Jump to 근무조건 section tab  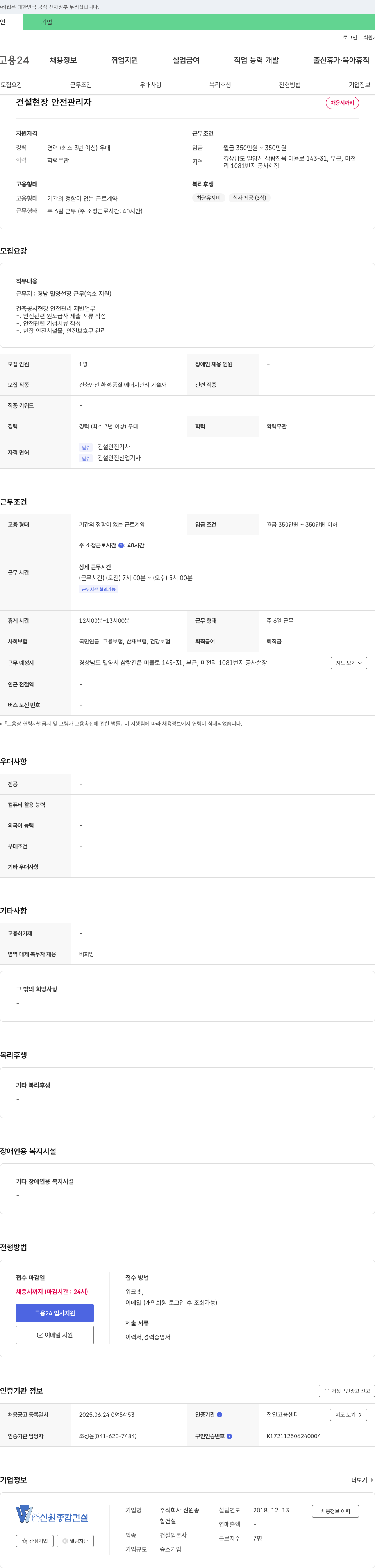pyautogui.click(x=81, y=84)
